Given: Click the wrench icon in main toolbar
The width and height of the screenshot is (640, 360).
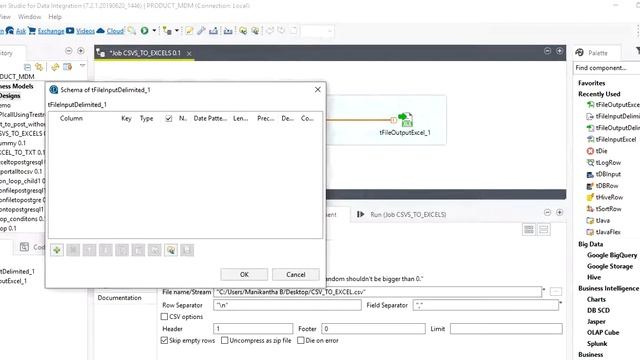Looking at the screenshot, I should 201,31.
